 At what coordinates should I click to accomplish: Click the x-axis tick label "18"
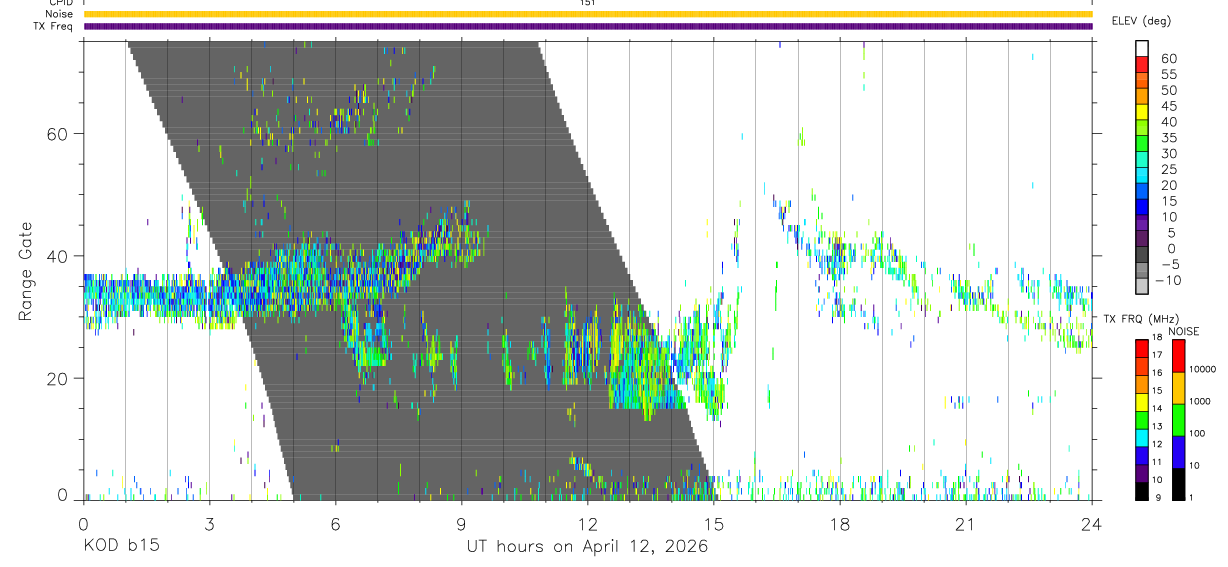point(839,524)
